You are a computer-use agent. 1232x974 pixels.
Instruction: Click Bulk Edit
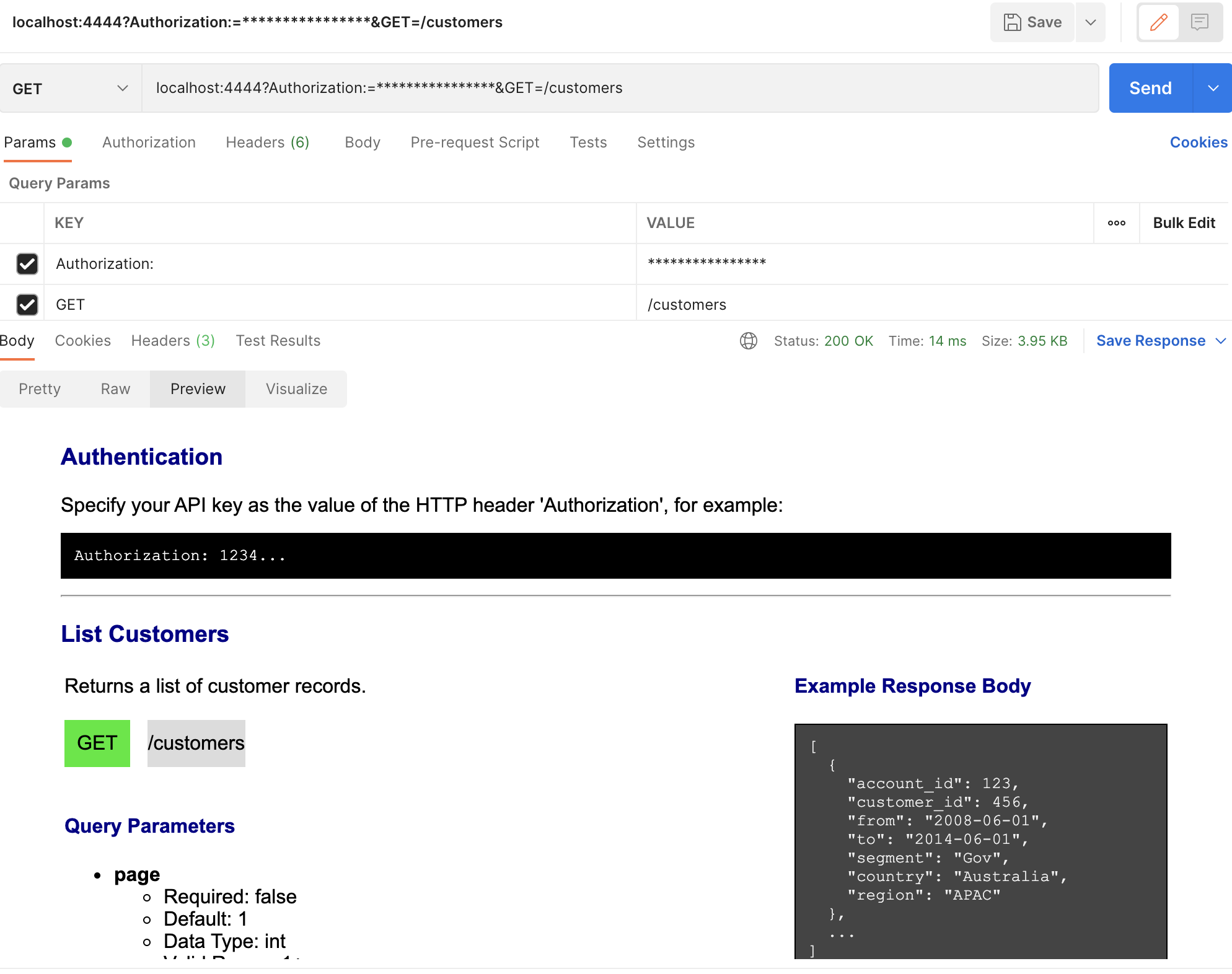click(1184, 223)
